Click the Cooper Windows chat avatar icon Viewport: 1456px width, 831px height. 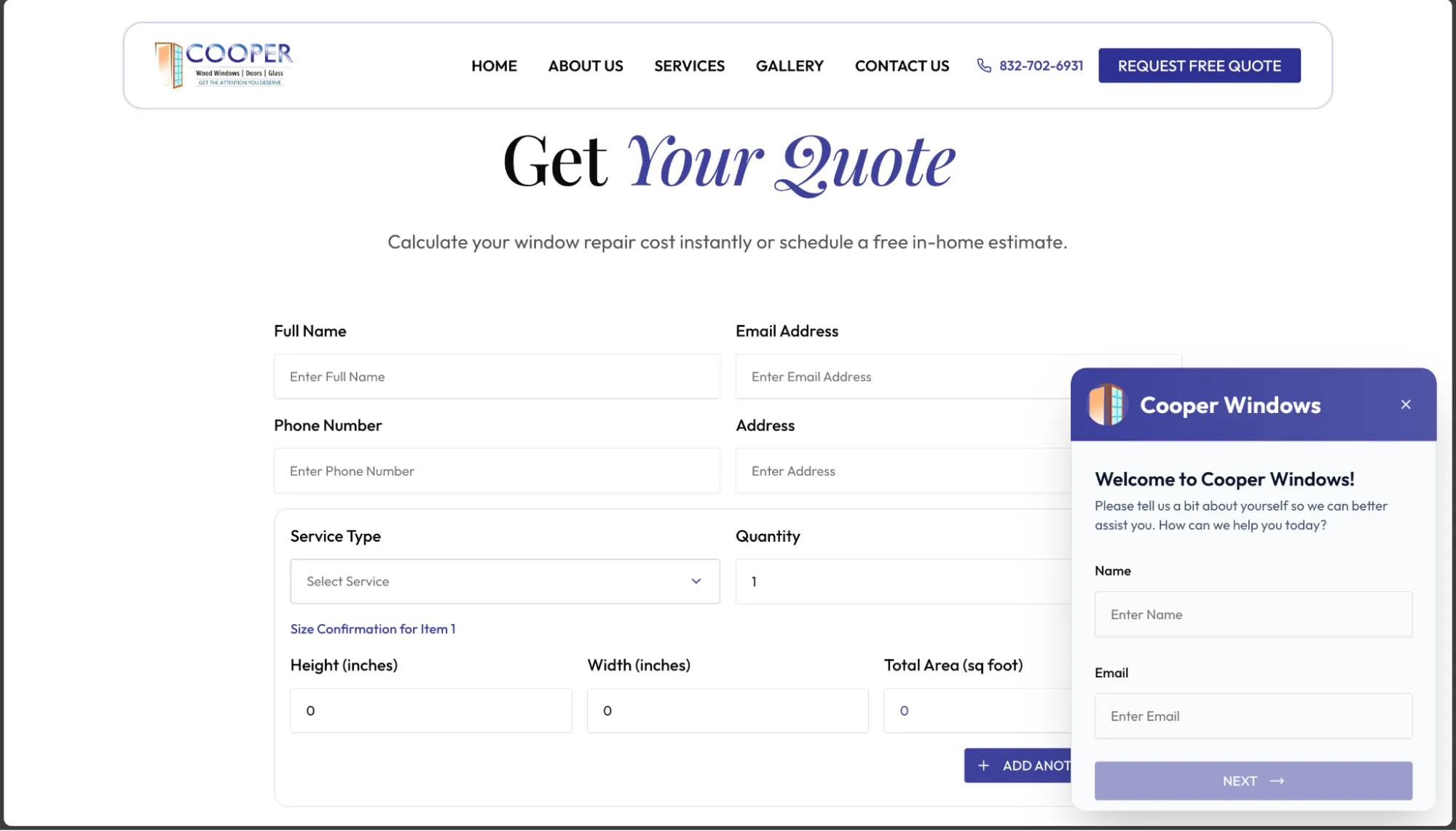(x=1107, y=404)
